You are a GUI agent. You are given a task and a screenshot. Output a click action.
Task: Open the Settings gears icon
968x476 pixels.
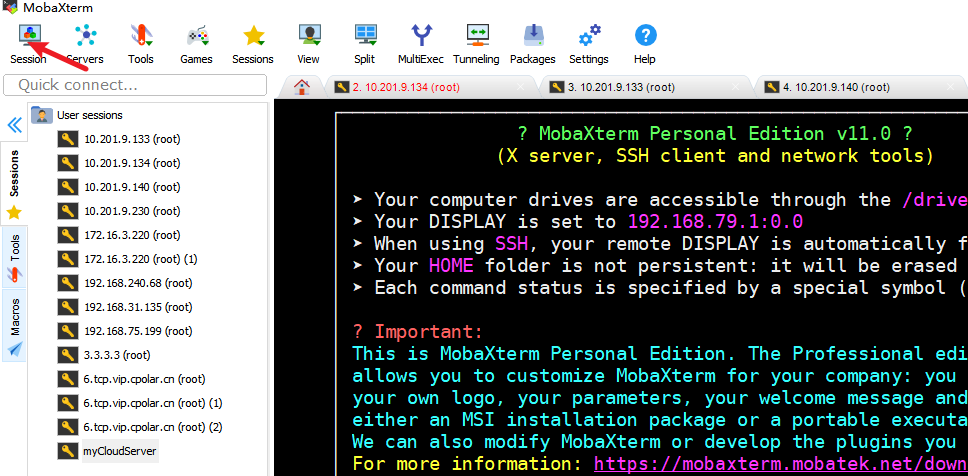[x=589, y=35]
